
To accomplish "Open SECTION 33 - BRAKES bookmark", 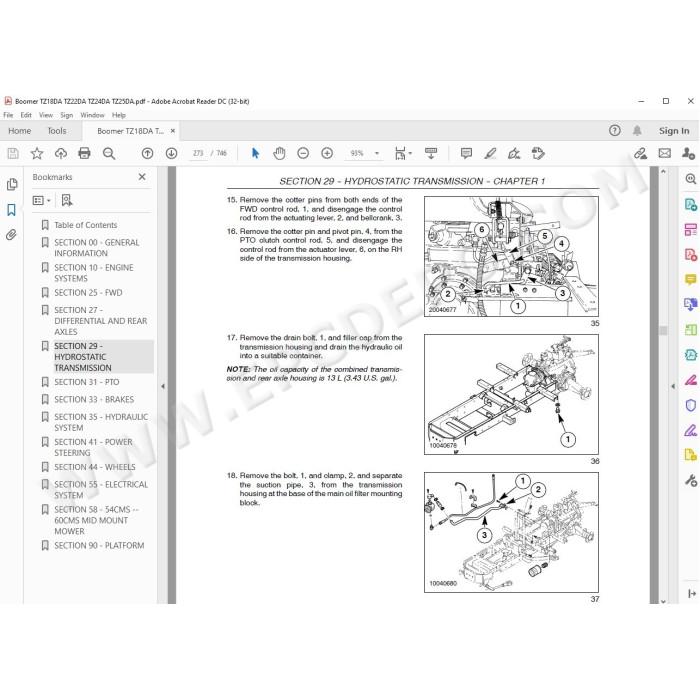I will [94, 400].
